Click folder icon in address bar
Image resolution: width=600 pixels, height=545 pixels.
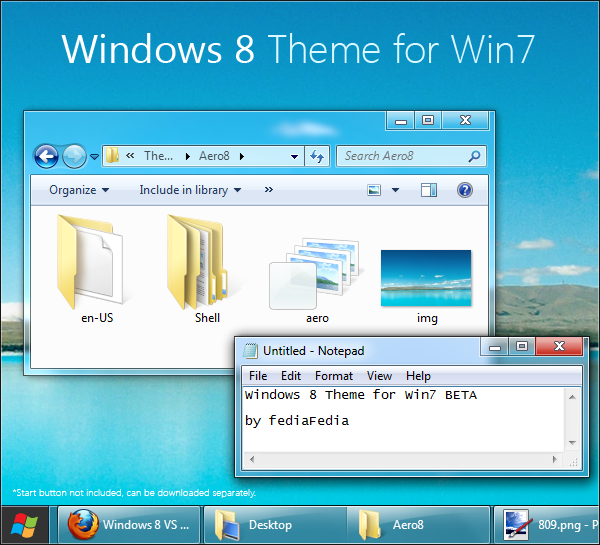tap(112, 156)
